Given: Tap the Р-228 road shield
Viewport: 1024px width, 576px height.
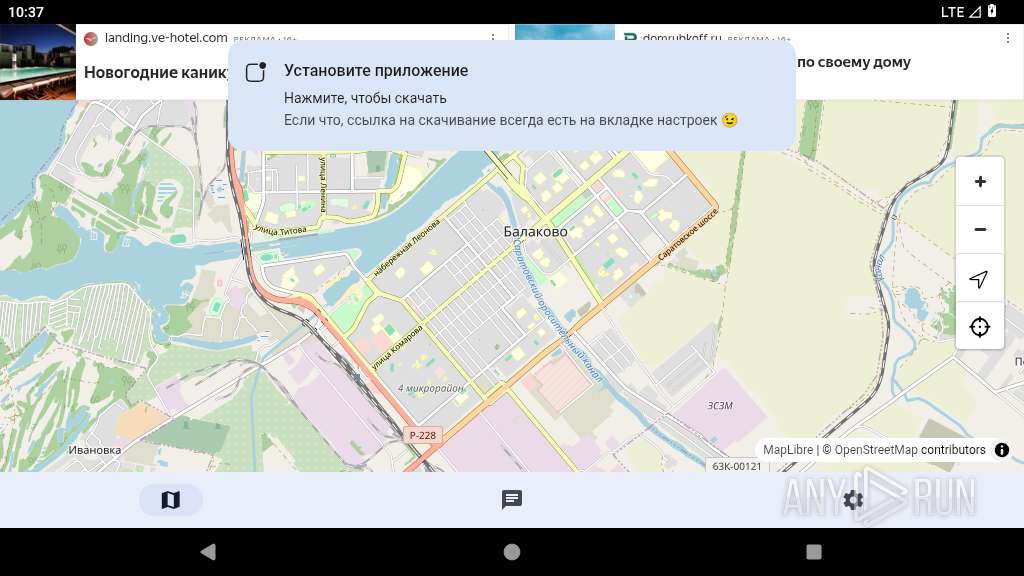Looking at the screenshot, I should (x=423, y=436).
